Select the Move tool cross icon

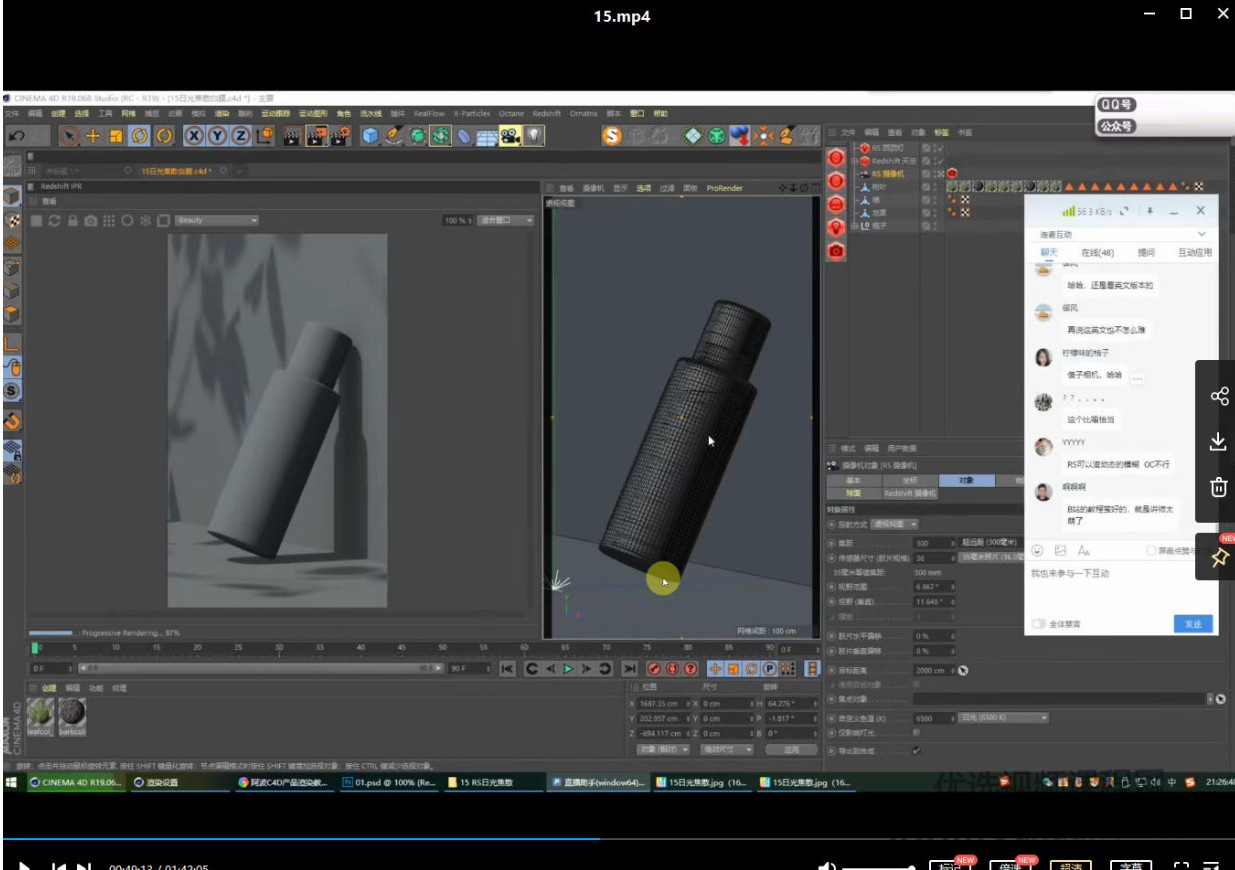pos(93,136)
